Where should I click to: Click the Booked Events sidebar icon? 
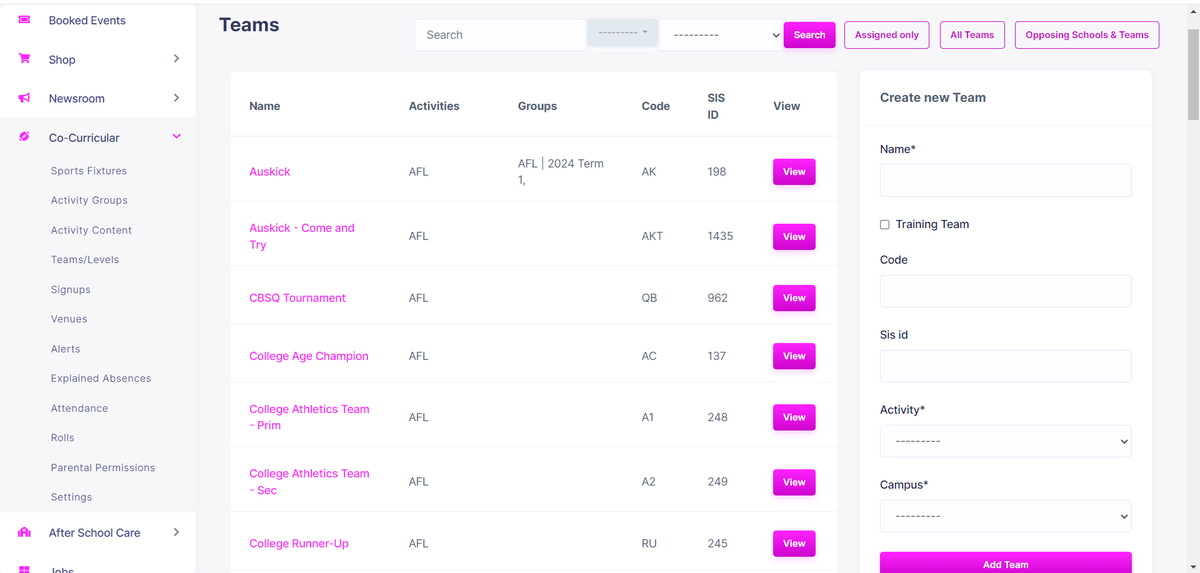[x=24, y=20]
